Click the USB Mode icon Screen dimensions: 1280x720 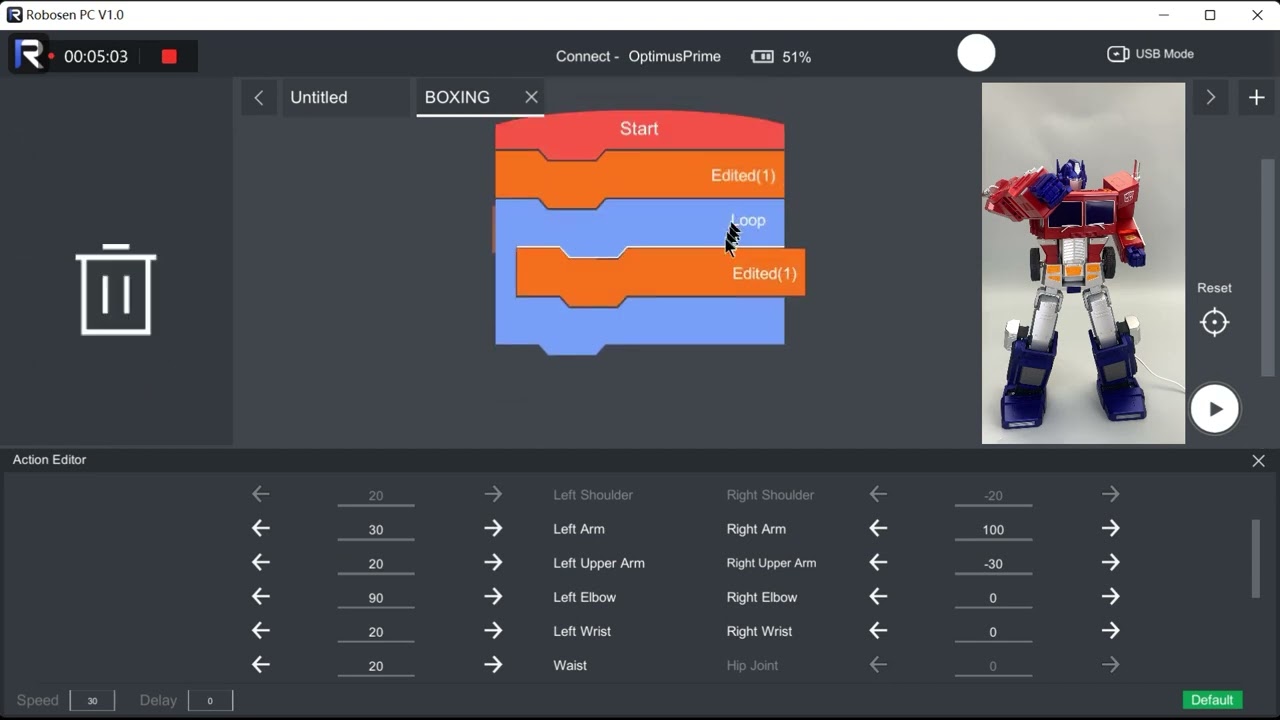[1118, 54]
